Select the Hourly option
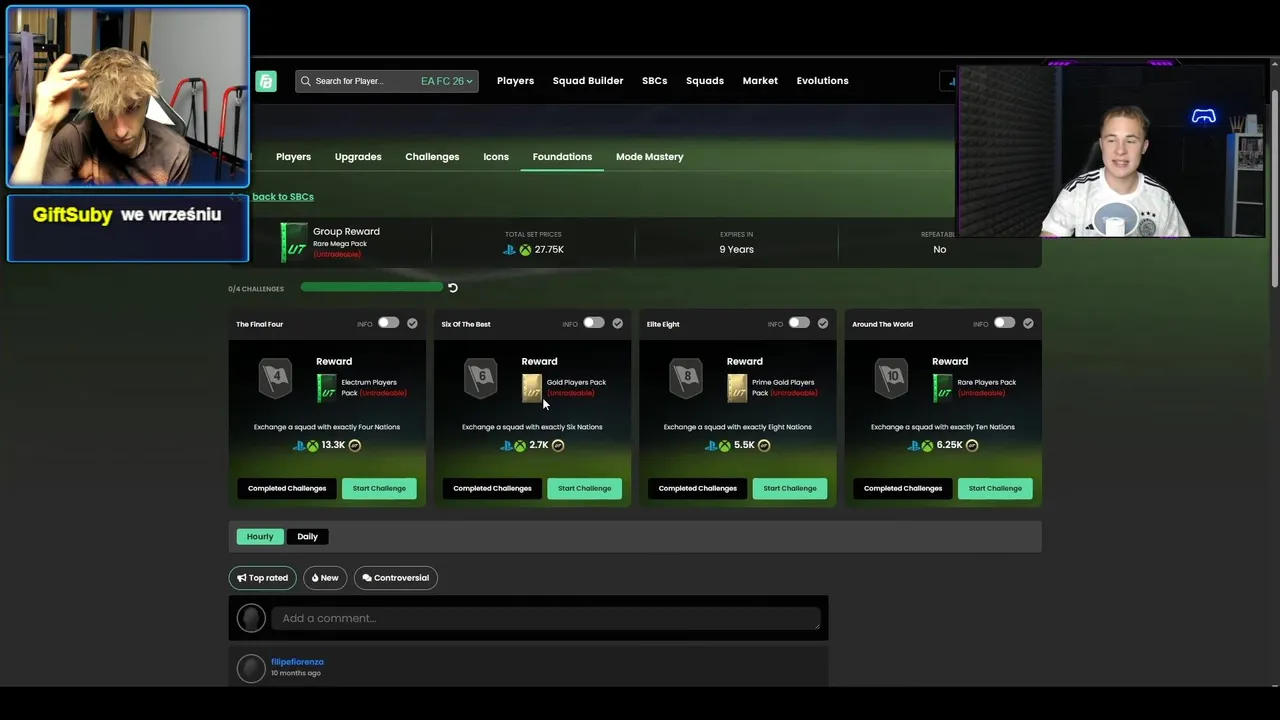The image size is (1280, 720). coord(260,537)
